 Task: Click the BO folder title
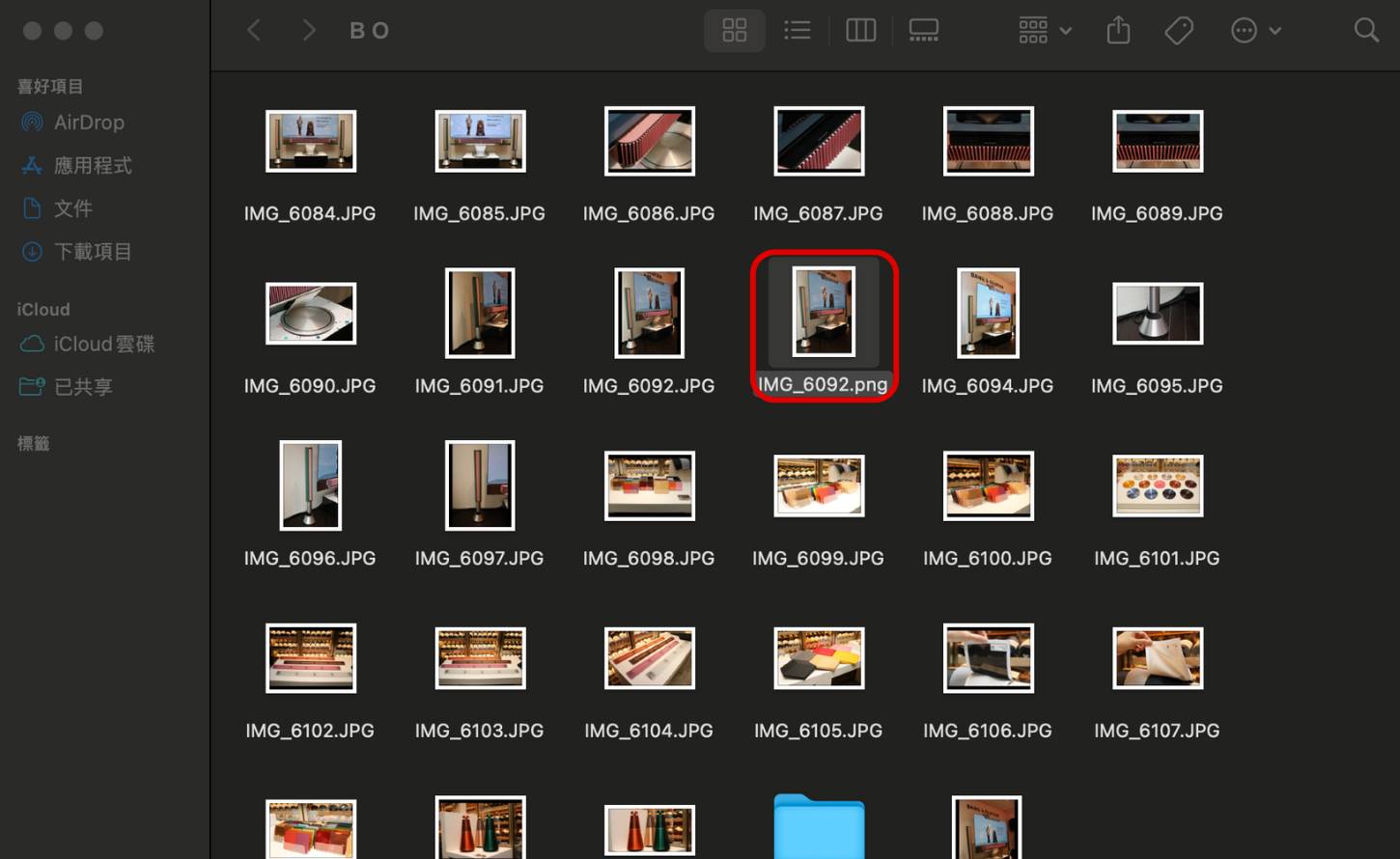[370, 31]
